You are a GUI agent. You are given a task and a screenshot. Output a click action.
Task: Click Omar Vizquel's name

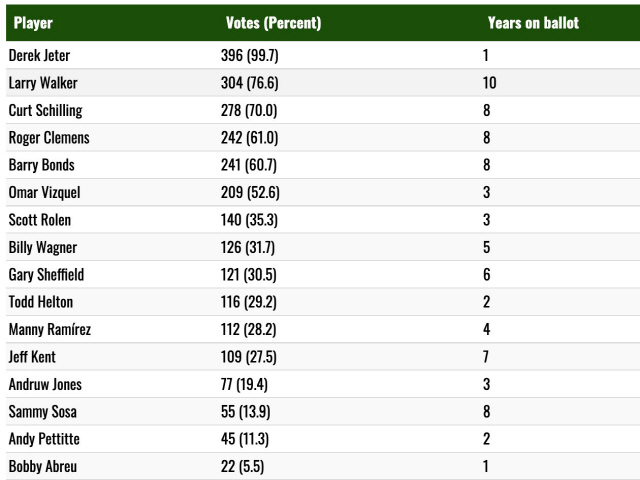(43, 193)
